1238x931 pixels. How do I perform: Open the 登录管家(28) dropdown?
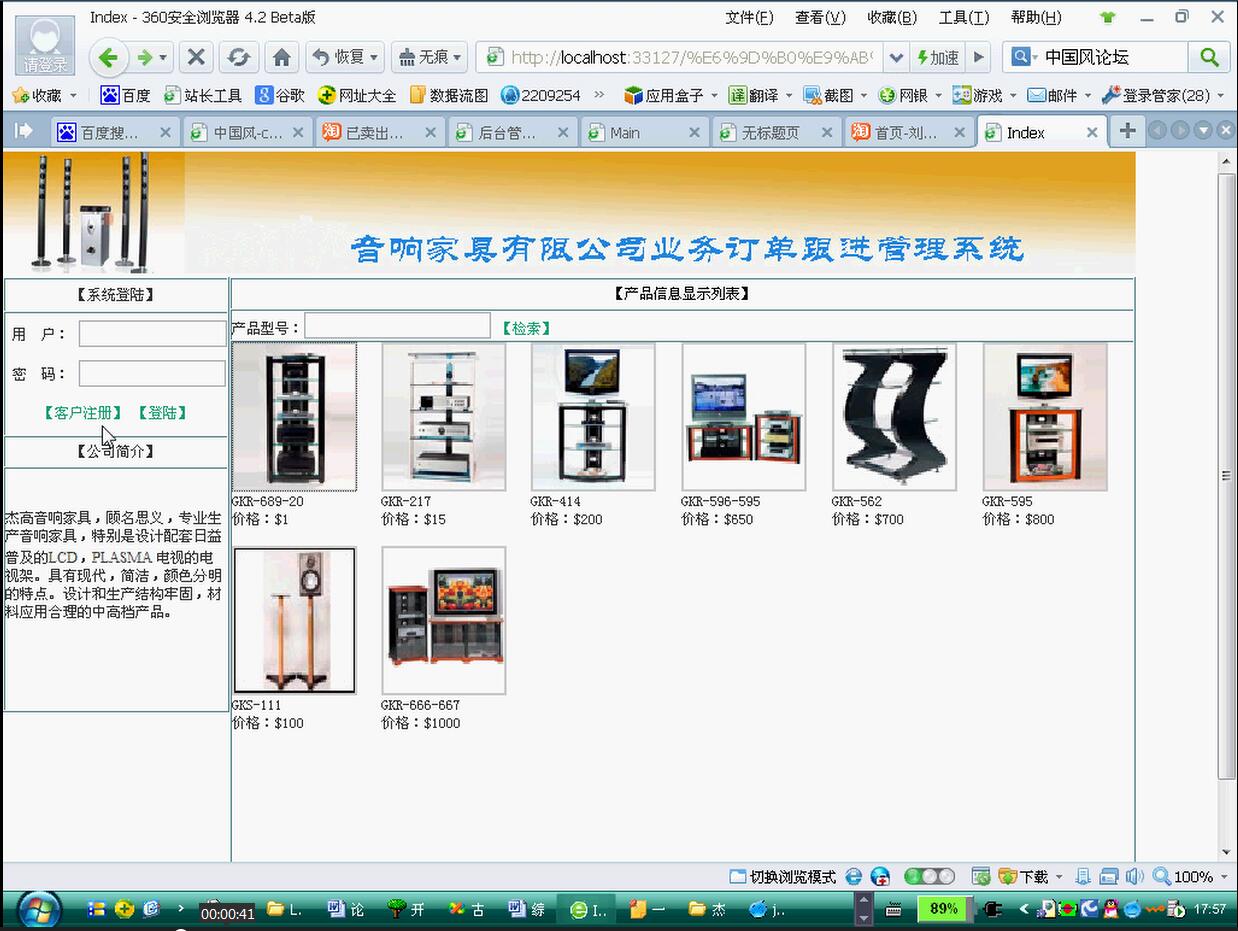[x=1220, y=96]
